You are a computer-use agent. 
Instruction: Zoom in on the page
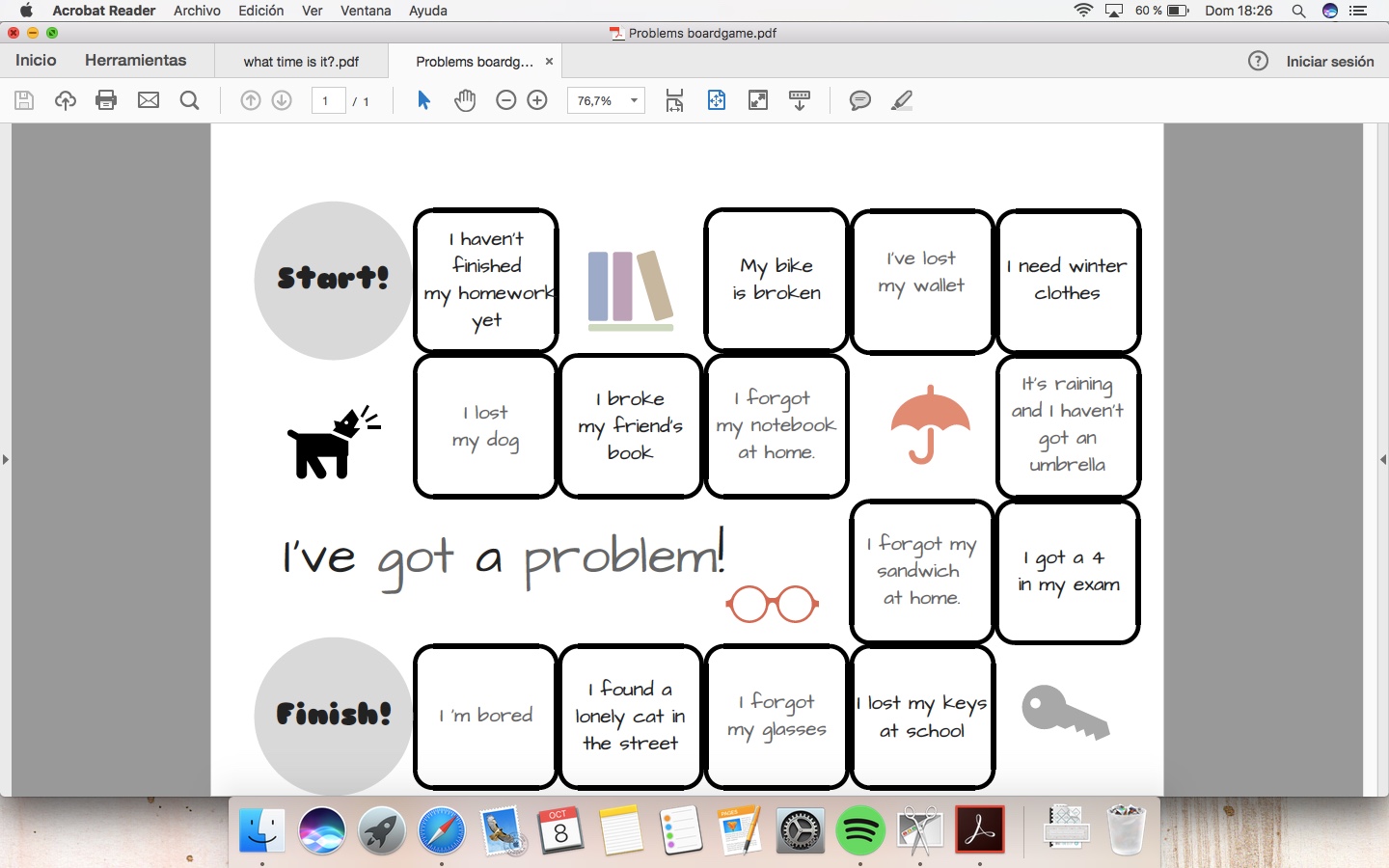point(537,100)
